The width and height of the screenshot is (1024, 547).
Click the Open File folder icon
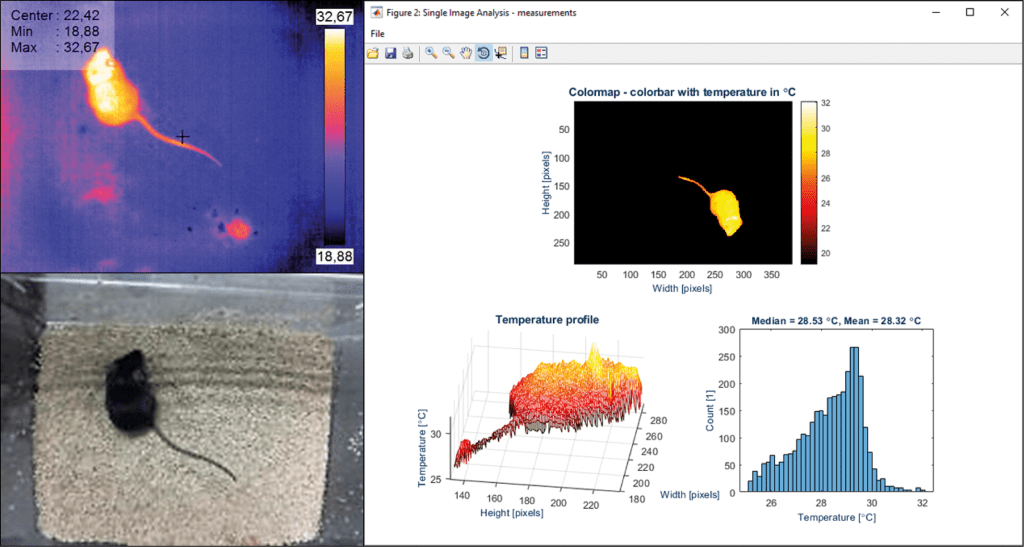[373, 53]
